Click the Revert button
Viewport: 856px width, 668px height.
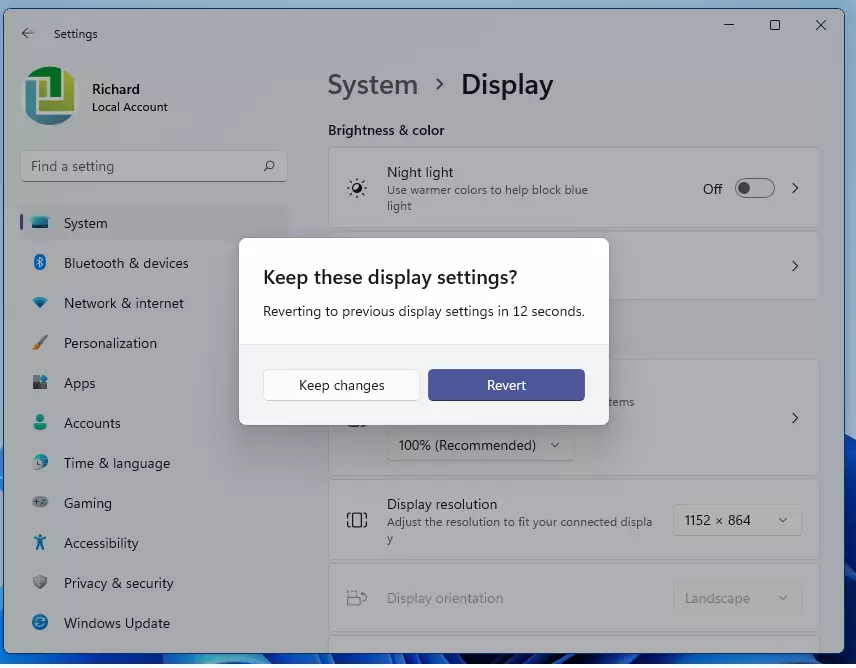506,385
